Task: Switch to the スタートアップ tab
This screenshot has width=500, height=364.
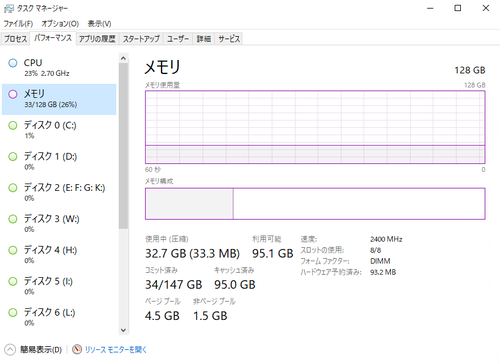Action: (141, 39)
